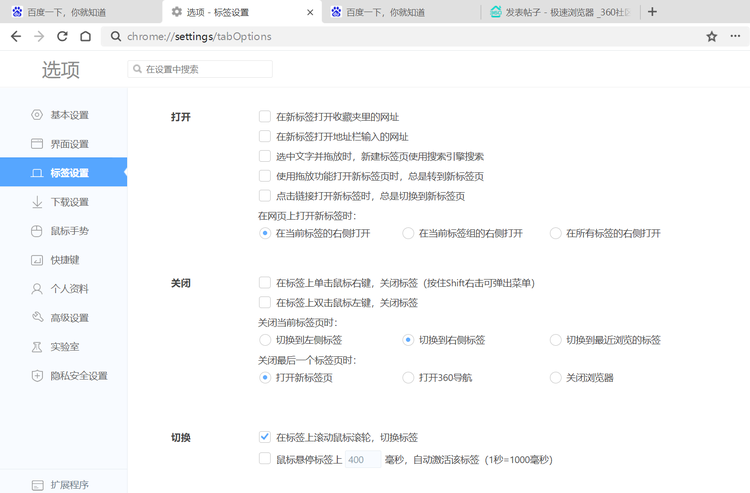Check 在标签上双击鼠标左键，关闭标签
Image resolution: width=750 pixels, height=493 pixels.
pos(265,302)
